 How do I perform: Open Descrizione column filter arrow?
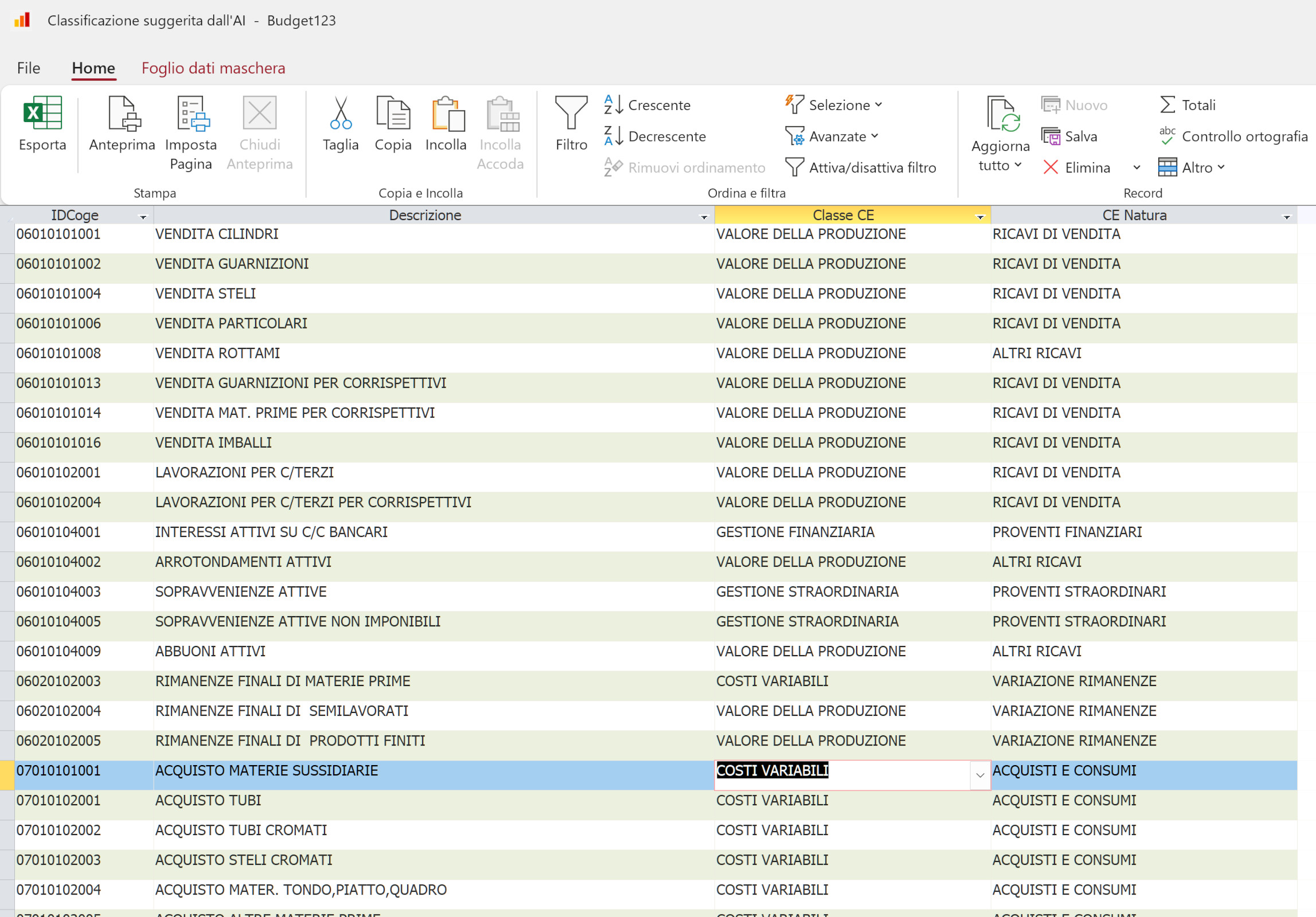tap(704, 217)
